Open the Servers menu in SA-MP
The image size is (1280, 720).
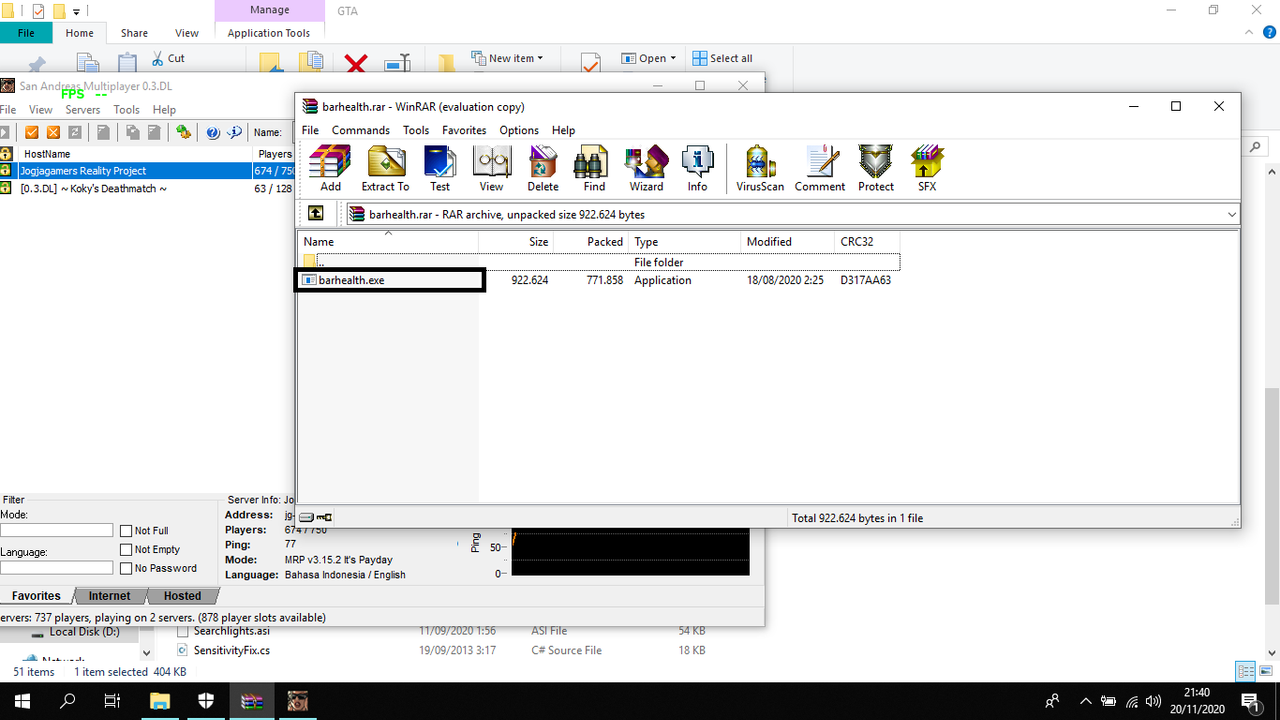[83, 110]
